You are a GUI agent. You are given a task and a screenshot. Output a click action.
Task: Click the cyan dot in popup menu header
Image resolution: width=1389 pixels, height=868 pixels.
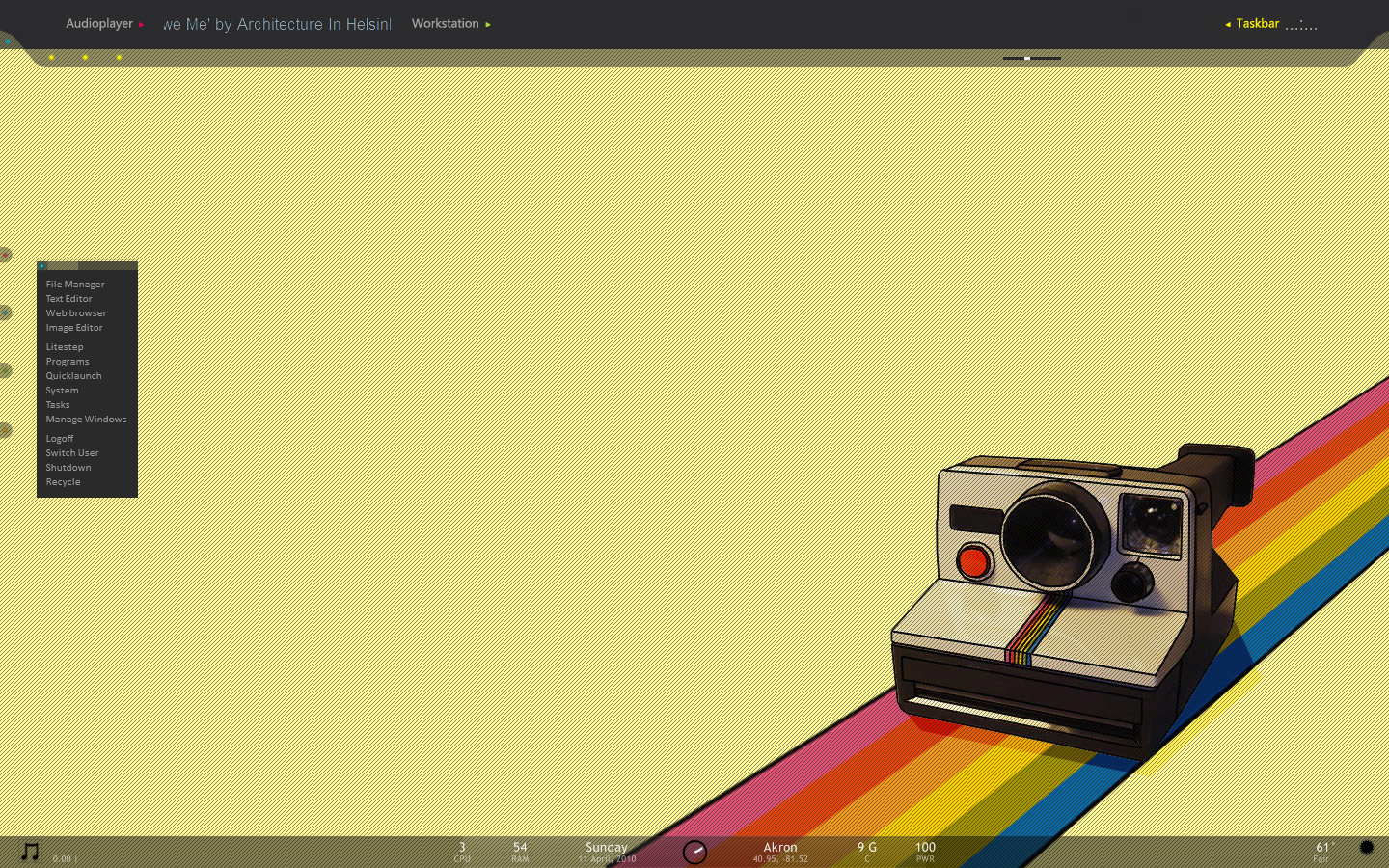(x=42, y=266)
